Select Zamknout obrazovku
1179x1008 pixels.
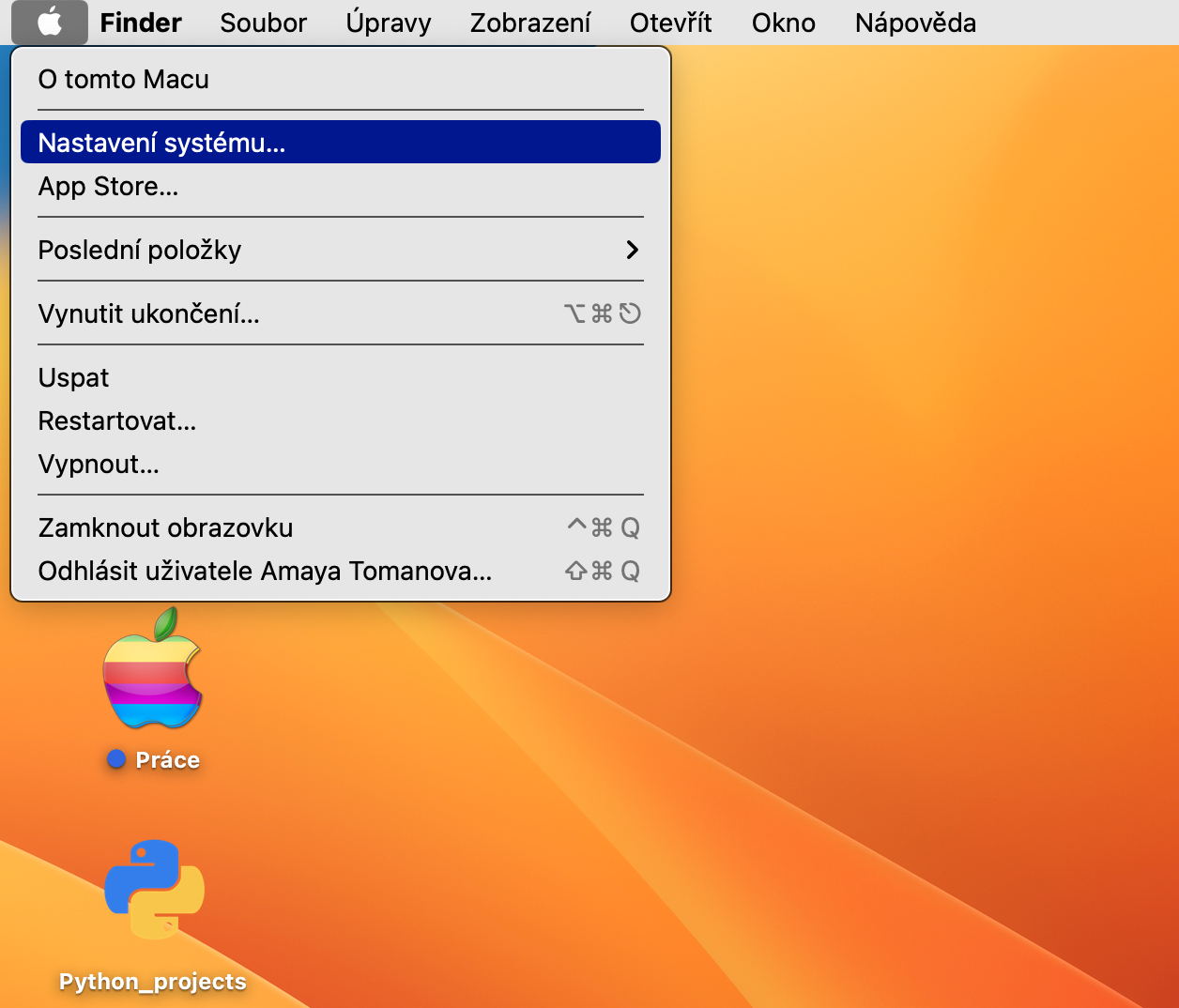click(341, 527)
